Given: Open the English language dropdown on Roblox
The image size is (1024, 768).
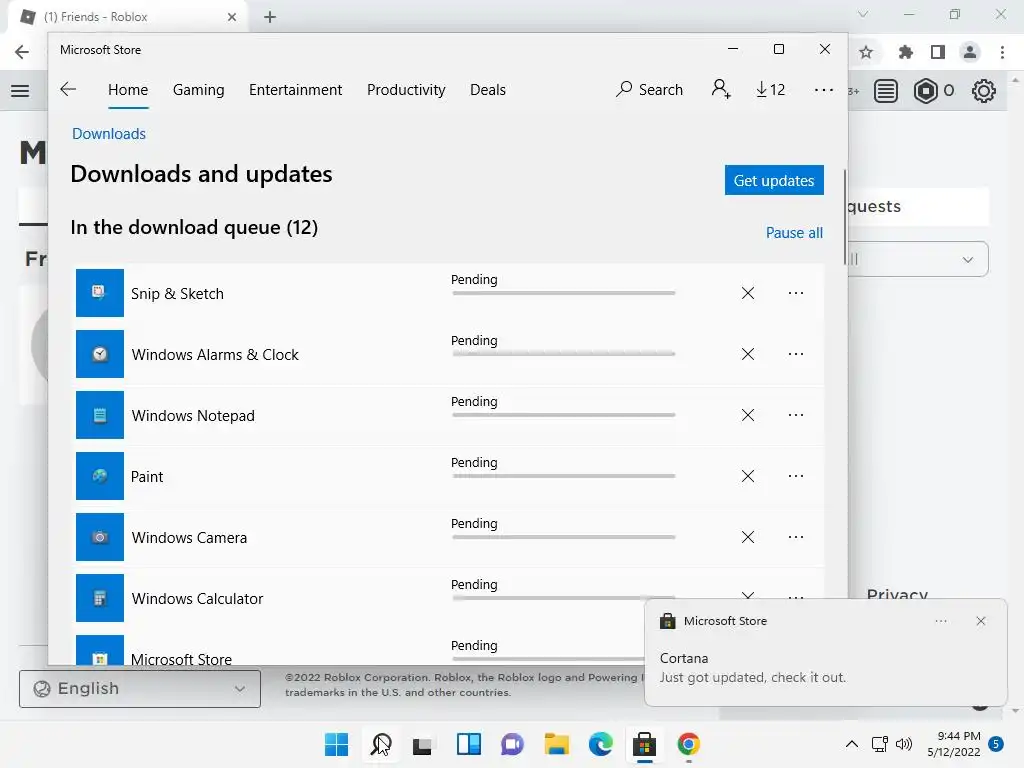Looking at the screenshot, I should tap(140, 688).
